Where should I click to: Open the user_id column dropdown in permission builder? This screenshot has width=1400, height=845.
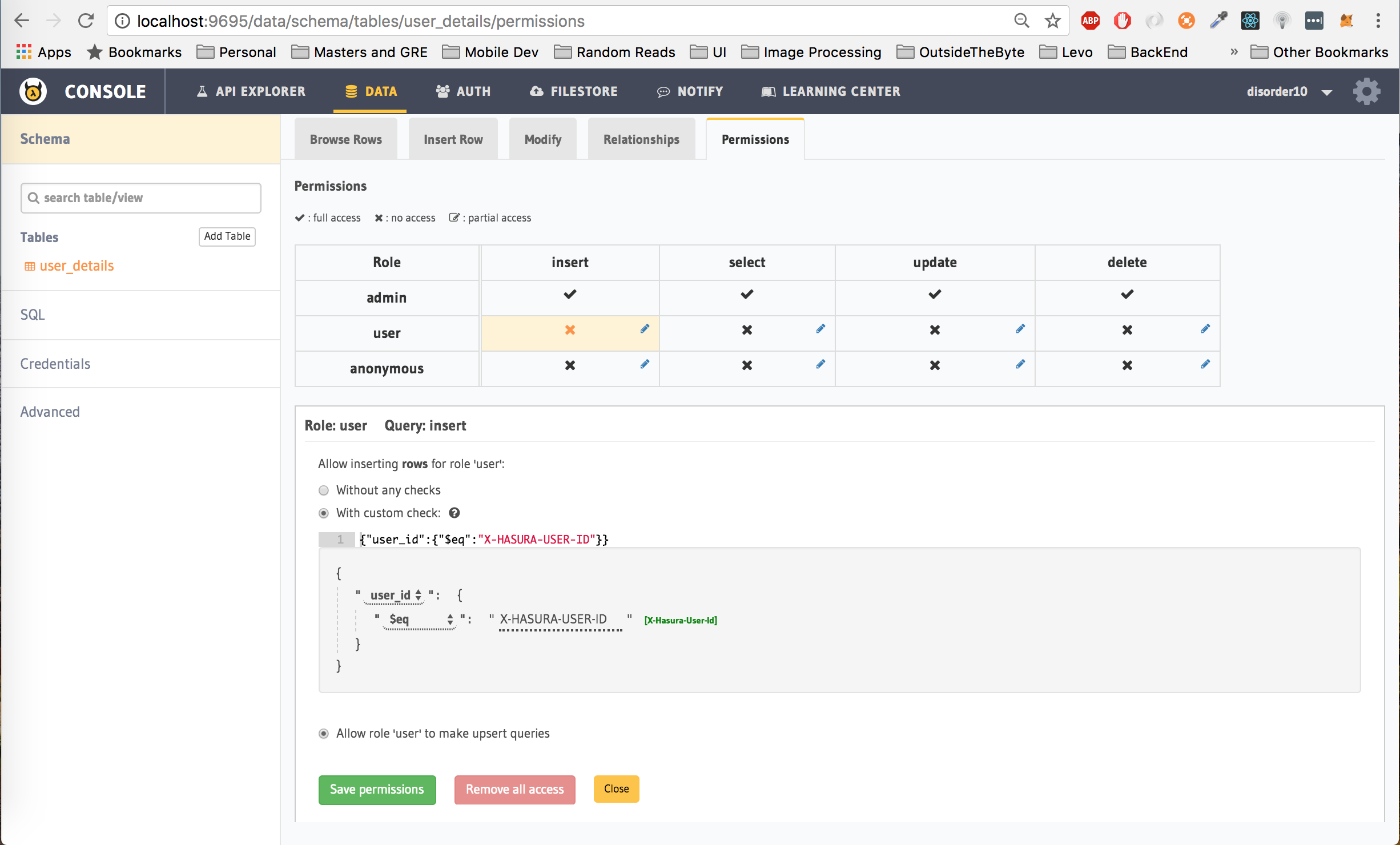click(395, 595)
